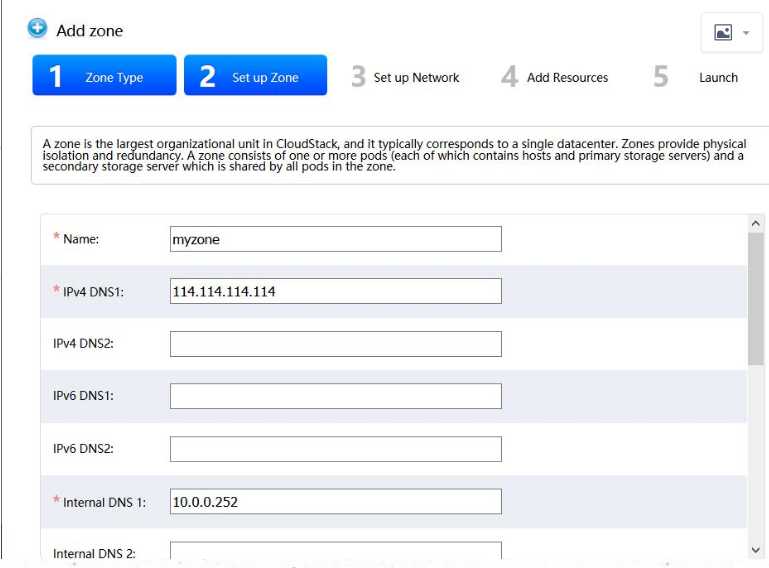
Task: Click the IPv6 DNS2: label
Action: 83,448
